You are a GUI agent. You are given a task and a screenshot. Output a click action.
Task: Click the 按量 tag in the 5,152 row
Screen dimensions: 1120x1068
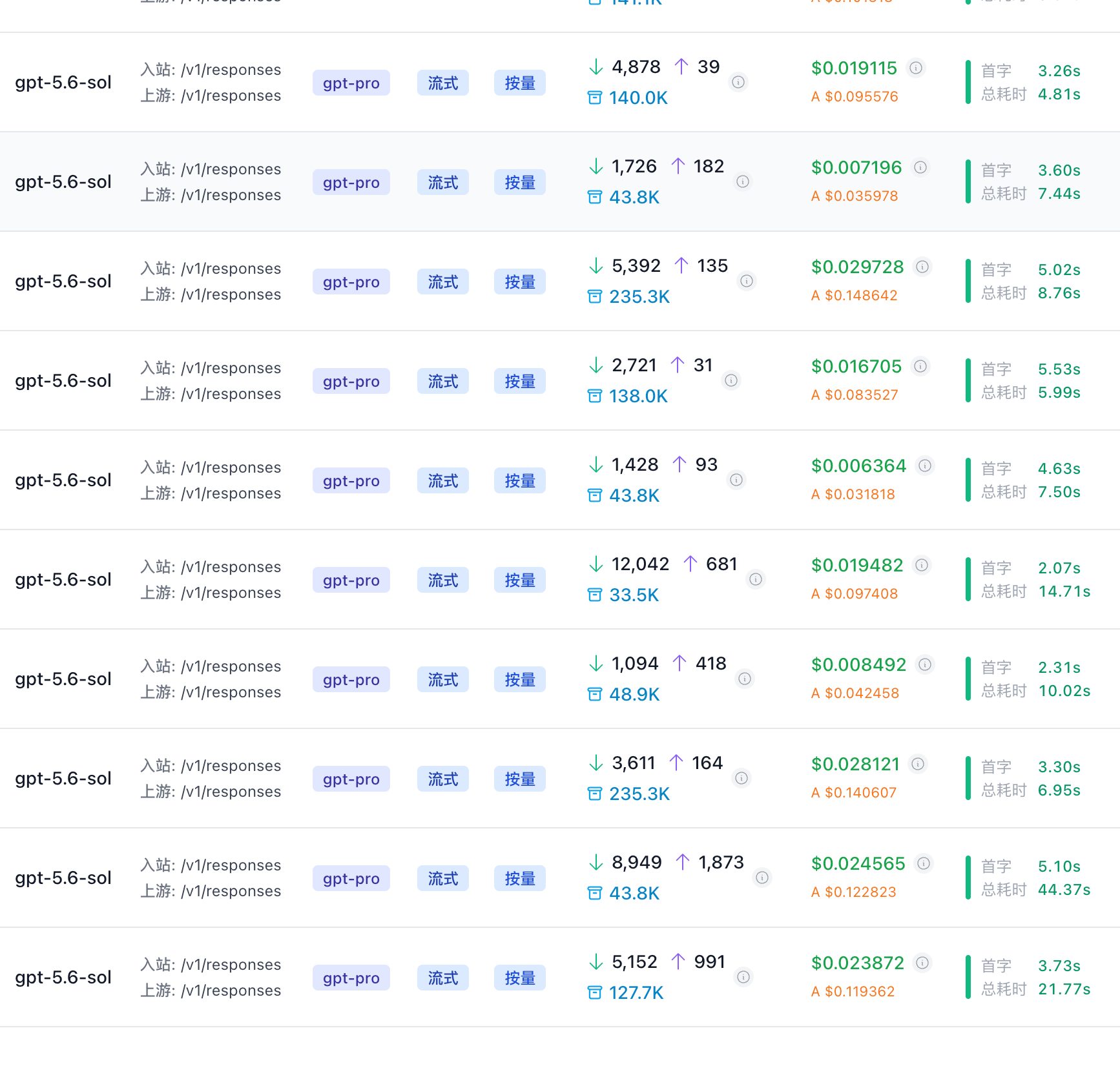(x=520, y=978)
